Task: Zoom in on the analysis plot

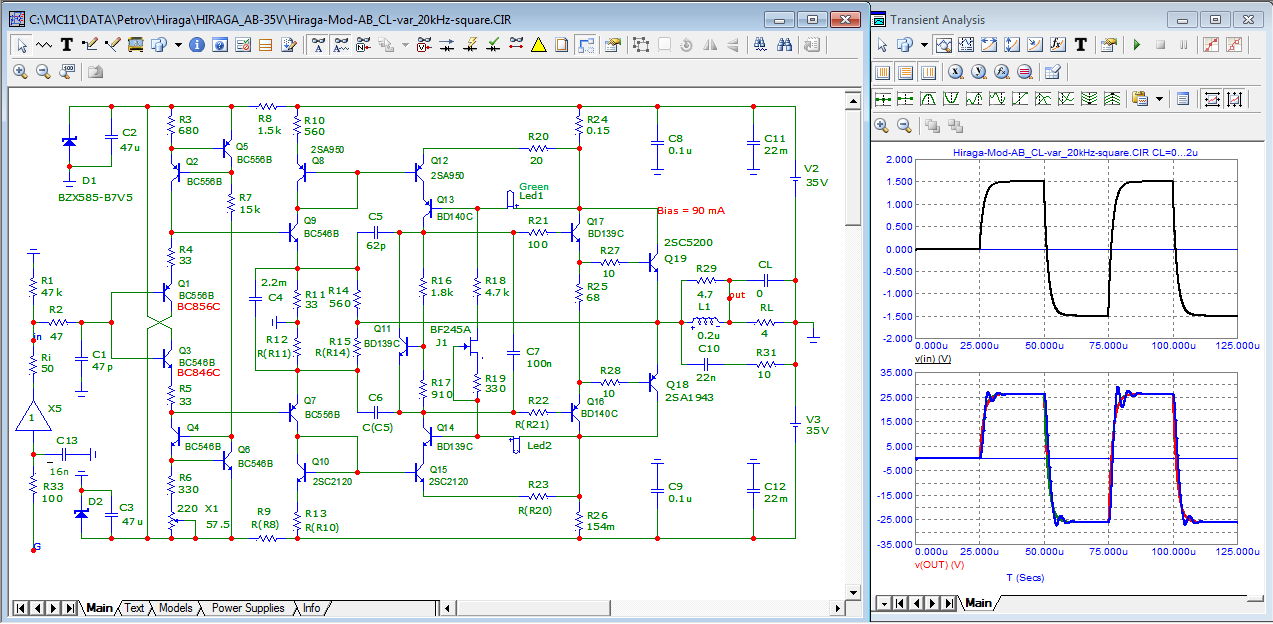Action: click(x=882, y=126)
